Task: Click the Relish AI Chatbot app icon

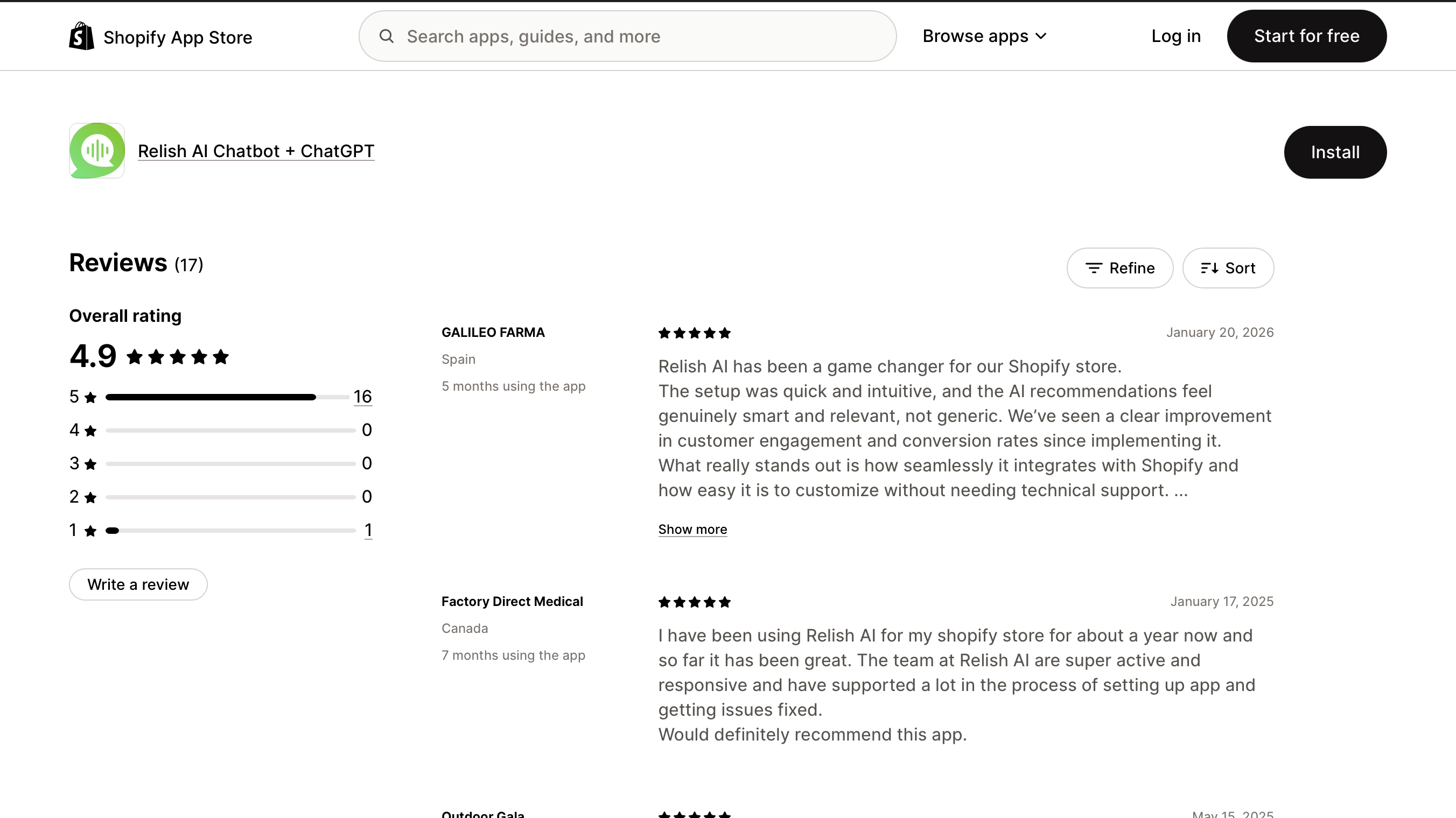Action: [96, 151]
